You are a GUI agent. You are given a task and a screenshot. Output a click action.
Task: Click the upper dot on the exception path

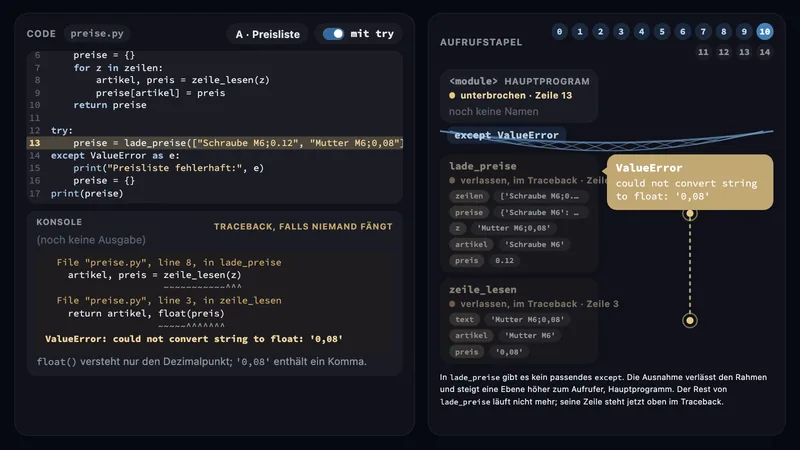tap(690, 214)
